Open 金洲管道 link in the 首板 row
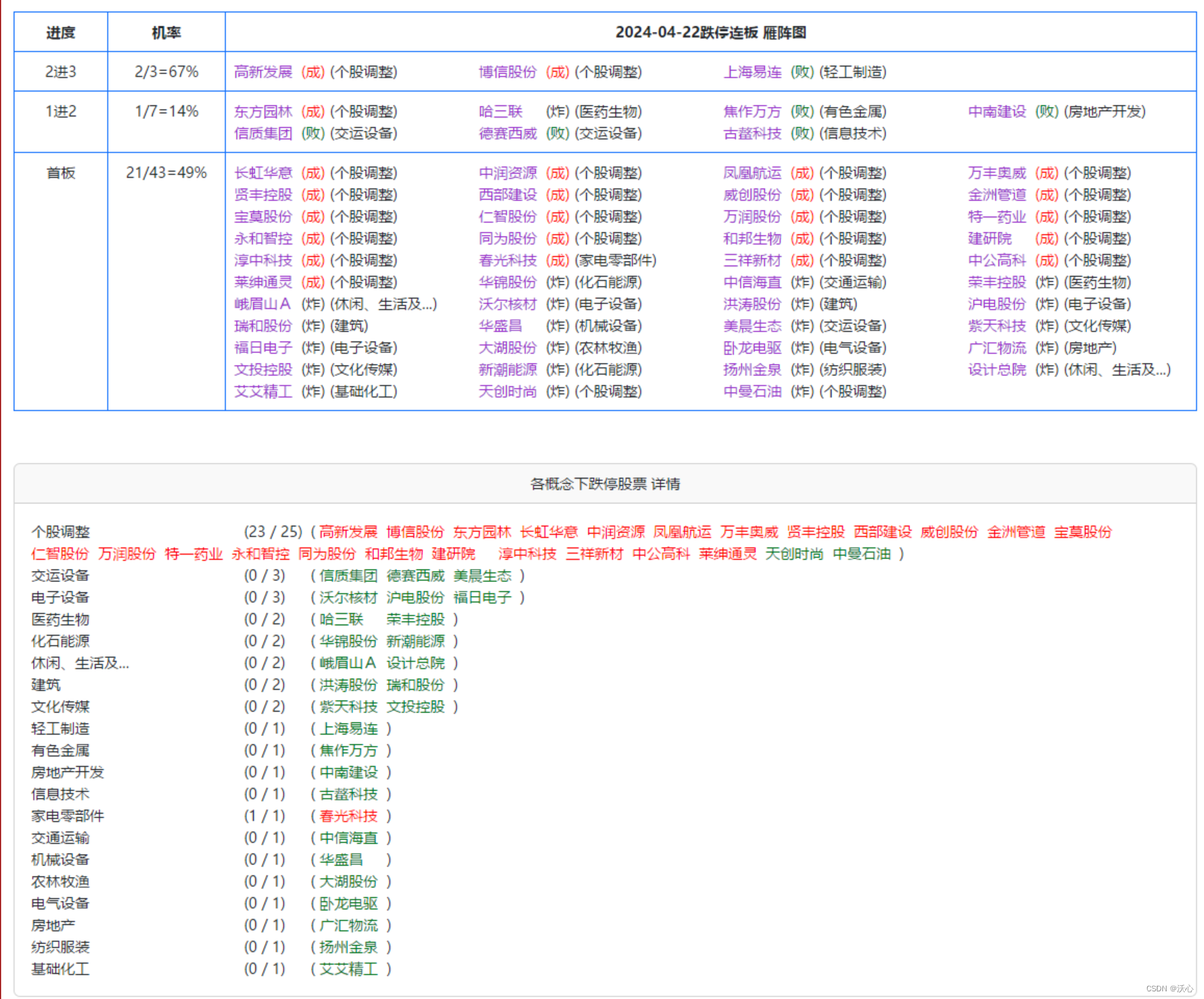The image size is (1204, 999). (x=997, y=195)
